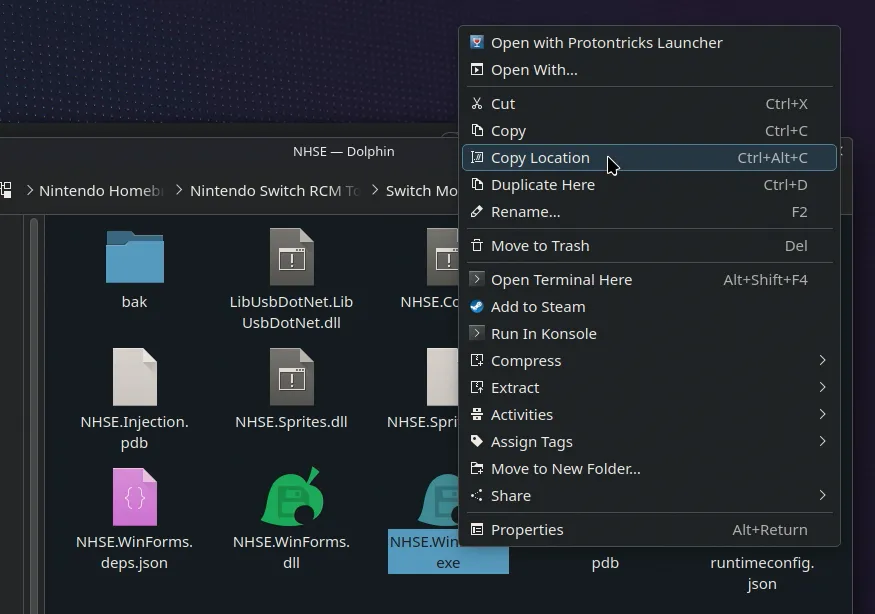
Task: Select the LibUsbDotNet.LibUsbDotNet.dll file icon
Action: pos(291,257)
